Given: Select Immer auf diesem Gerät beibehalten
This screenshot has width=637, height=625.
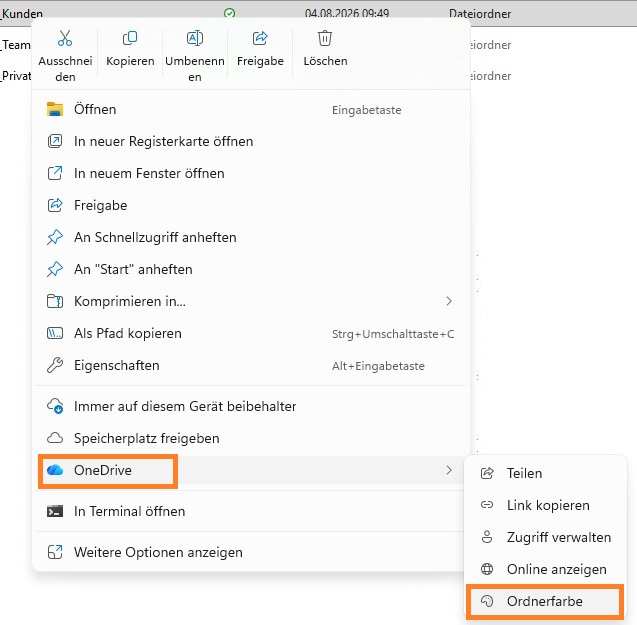Looking at the screenshot, I should 251,406.
